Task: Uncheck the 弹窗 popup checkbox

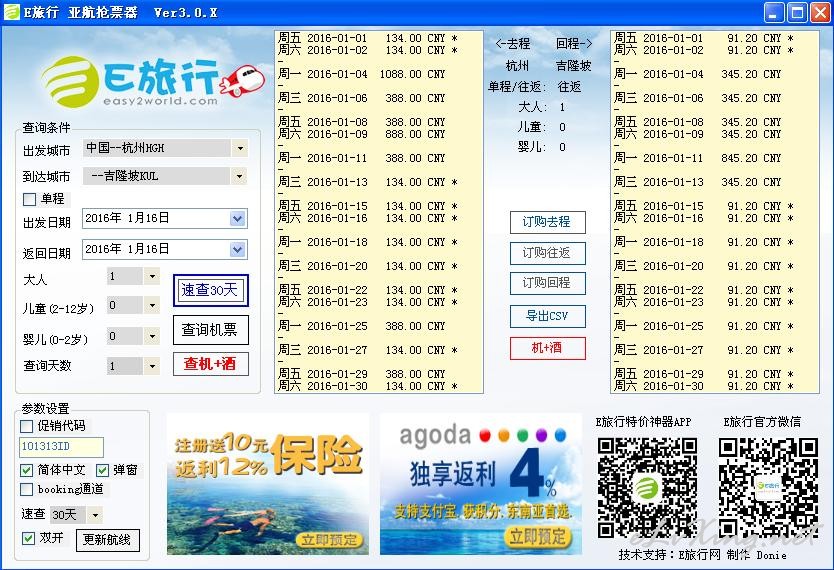Action: (x=103, y=470)
